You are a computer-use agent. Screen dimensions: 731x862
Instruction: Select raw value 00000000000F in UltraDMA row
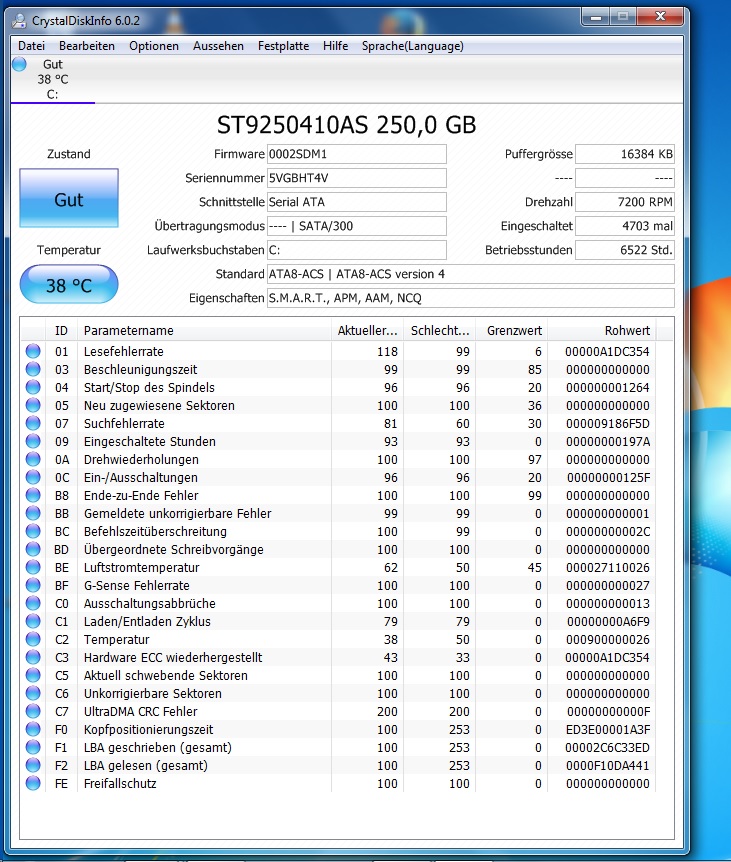click(608, 711)
